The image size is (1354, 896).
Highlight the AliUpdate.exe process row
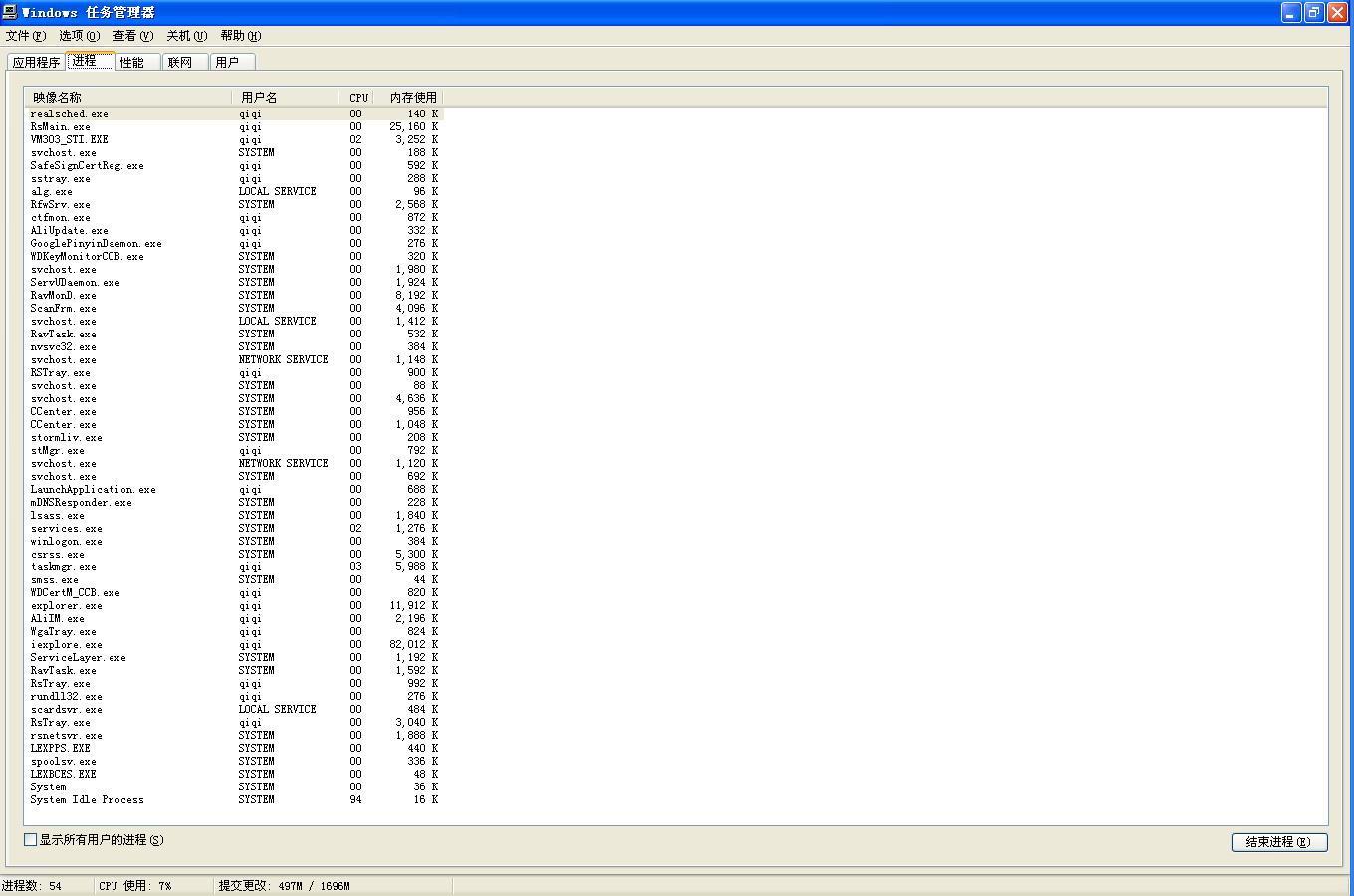(x=234, y=231)
